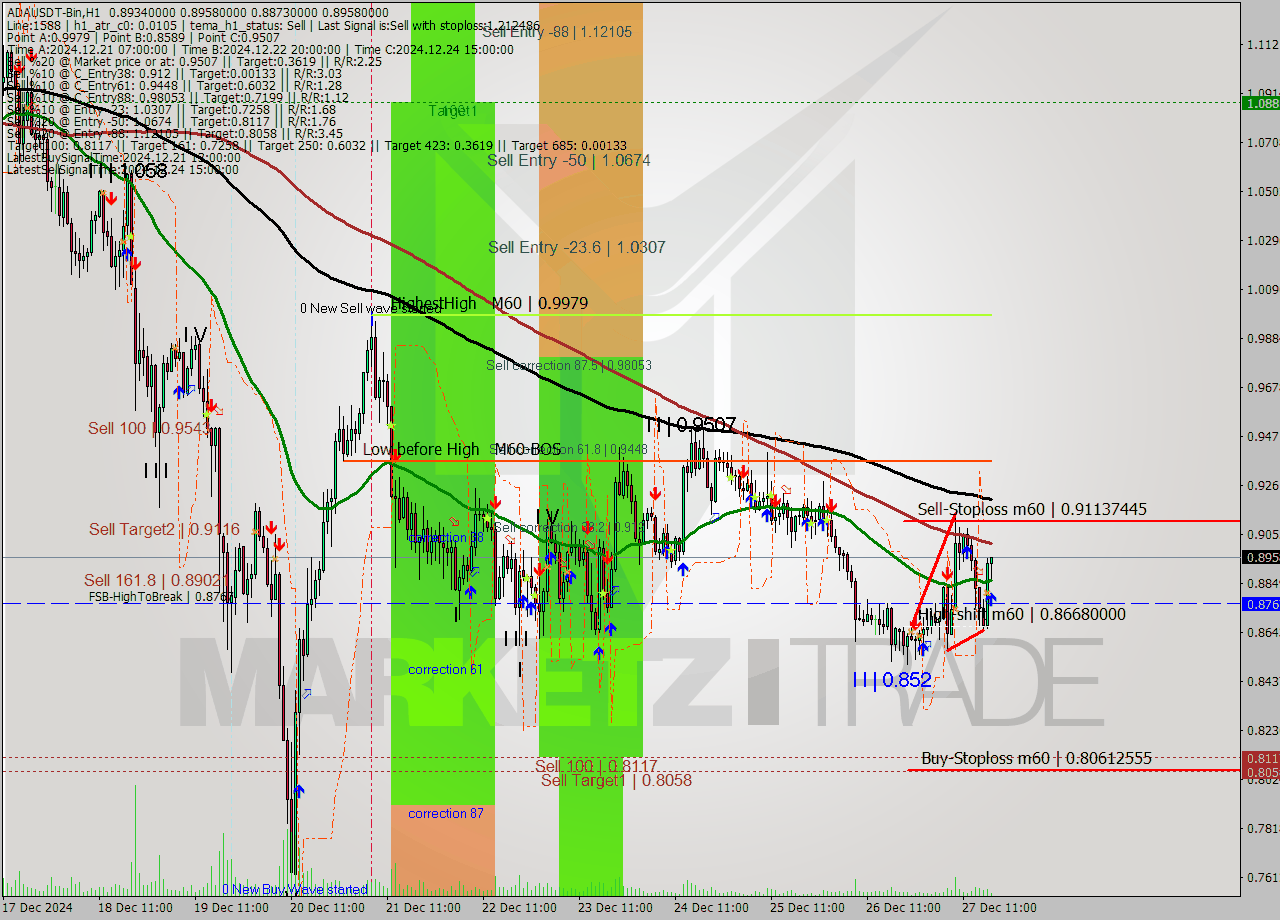Select the 0 New Sell wave started label
This screenshot has height=920, width=1280.
point(371,309)
